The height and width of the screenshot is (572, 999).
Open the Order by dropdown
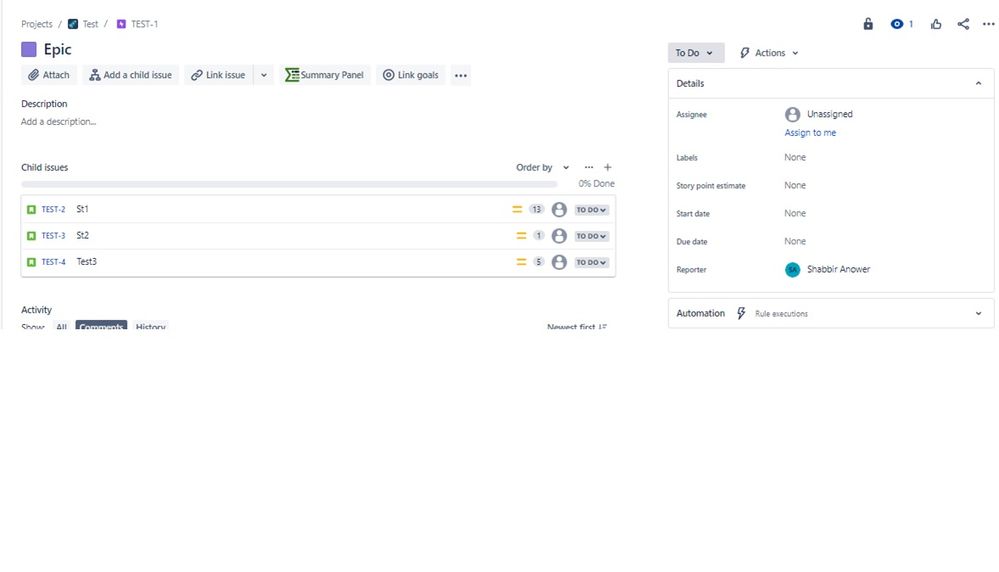coord(542,168)
